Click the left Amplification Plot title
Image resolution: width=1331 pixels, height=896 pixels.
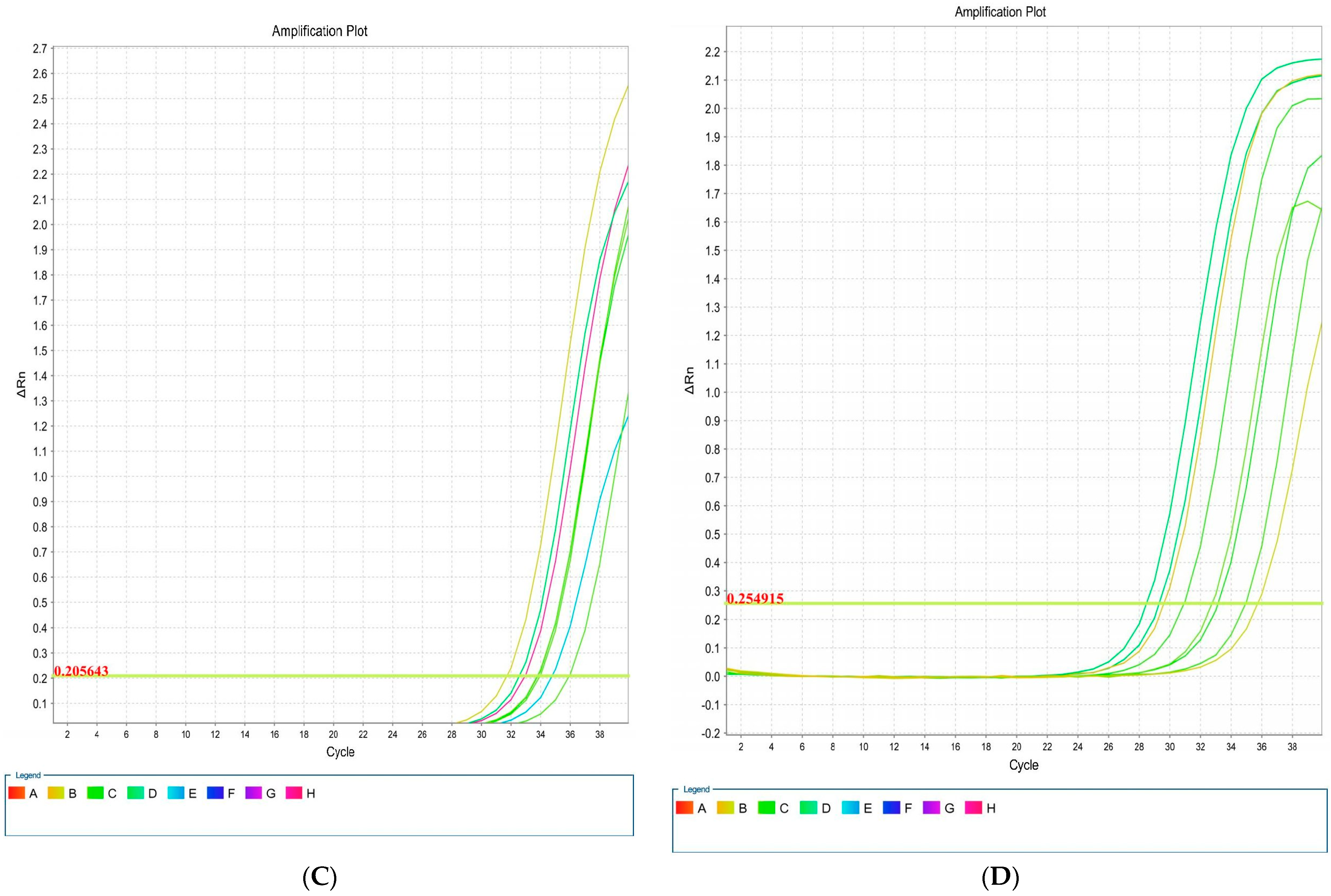click(x=319, y=31)
